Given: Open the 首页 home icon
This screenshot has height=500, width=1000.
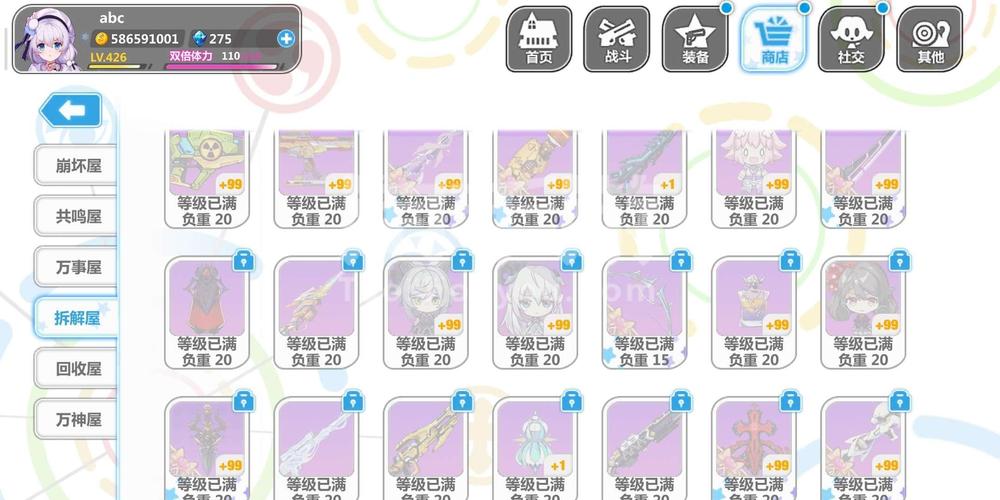Looking at the screenshot, I should pyautogui.click(x=539, y=39).
